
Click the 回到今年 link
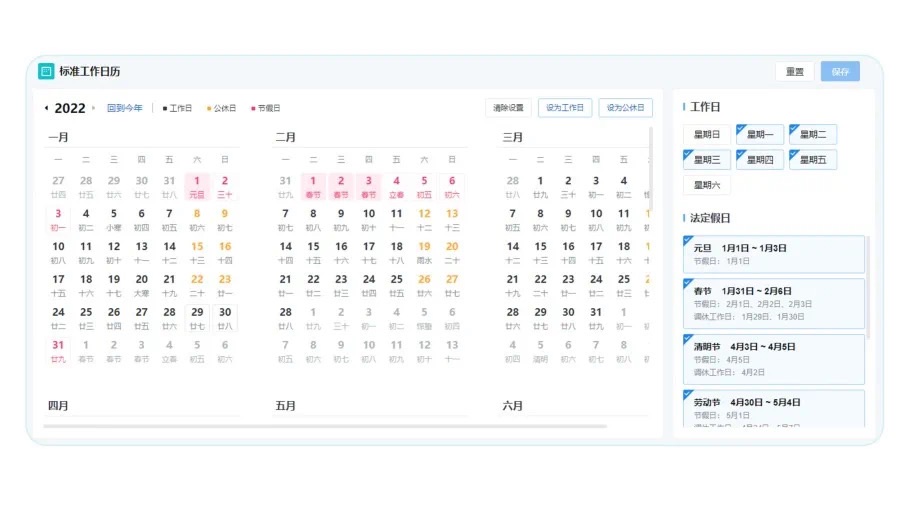(125, 108)
